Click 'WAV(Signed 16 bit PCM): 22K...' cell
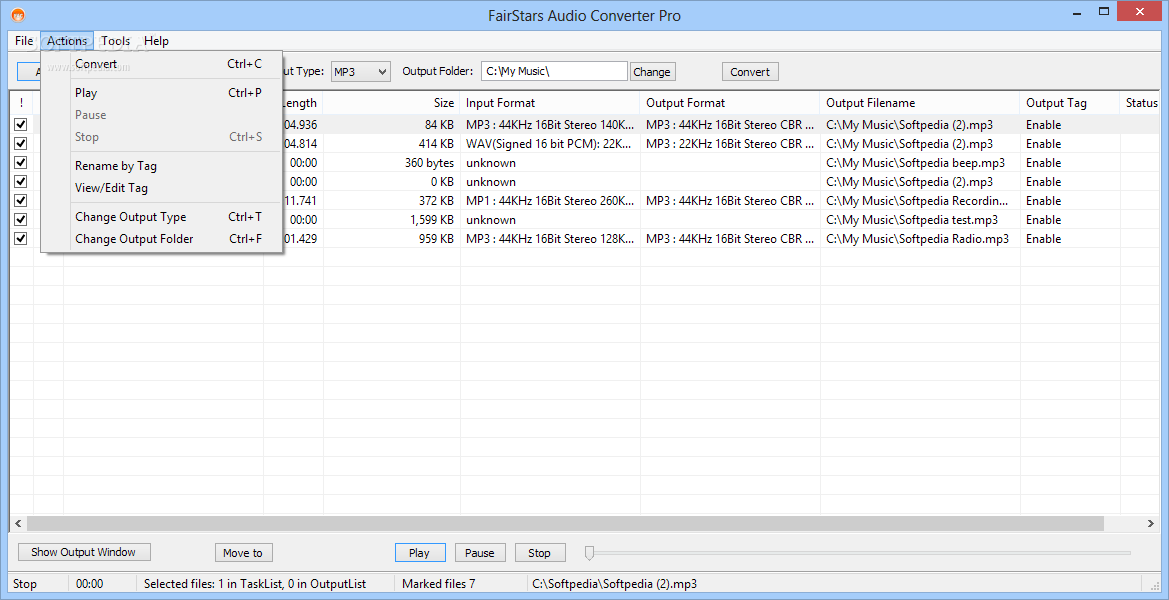The image size is (1169, 600). [550, 143]
